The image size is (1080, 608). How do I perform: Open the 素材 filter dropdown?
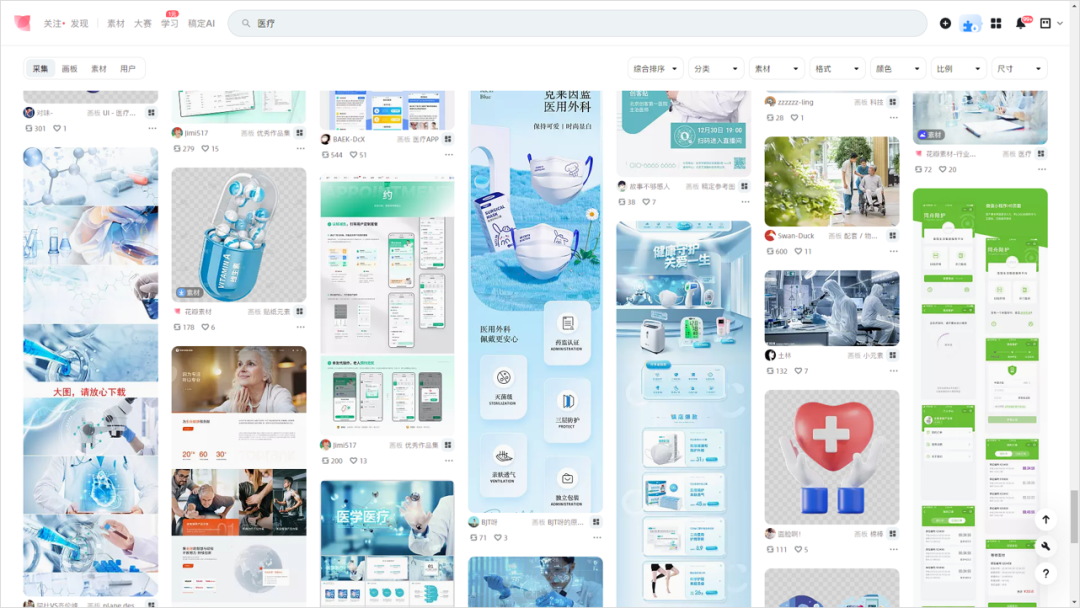coord(776,69)
